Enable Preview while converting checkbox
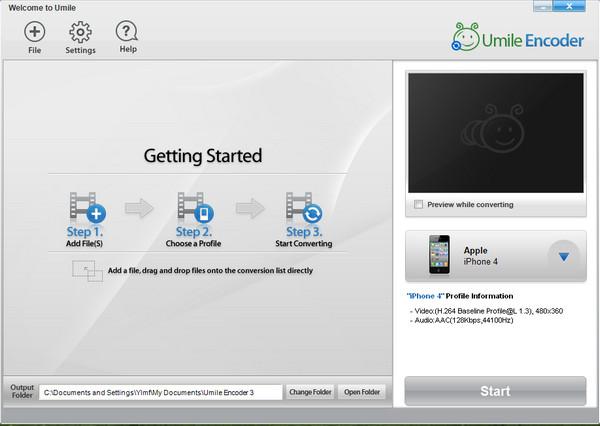The height and width of the screenshot is (426, 600). tap(418, 204)
